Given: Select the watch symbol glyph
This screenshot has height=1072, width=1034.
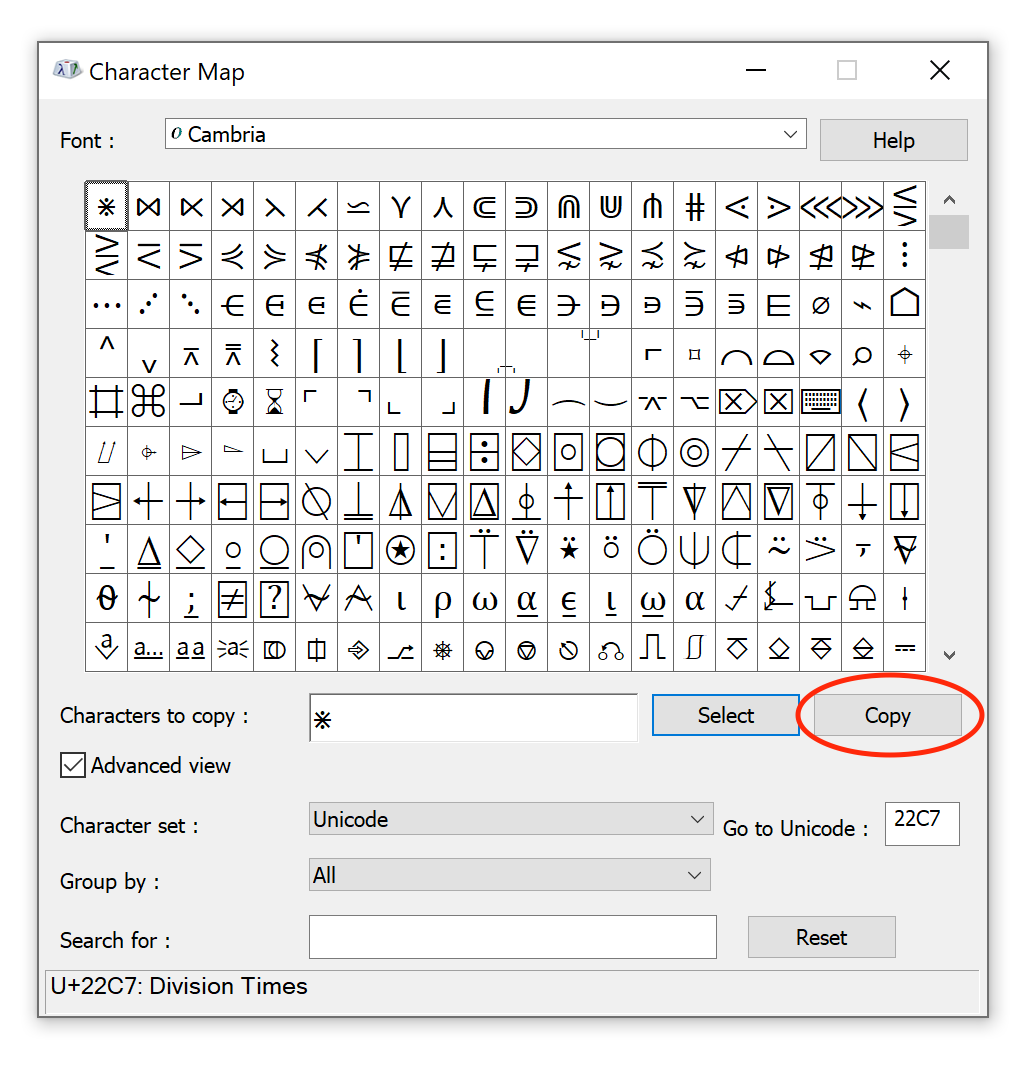Looking at the screenshot, I should (233, 402).
